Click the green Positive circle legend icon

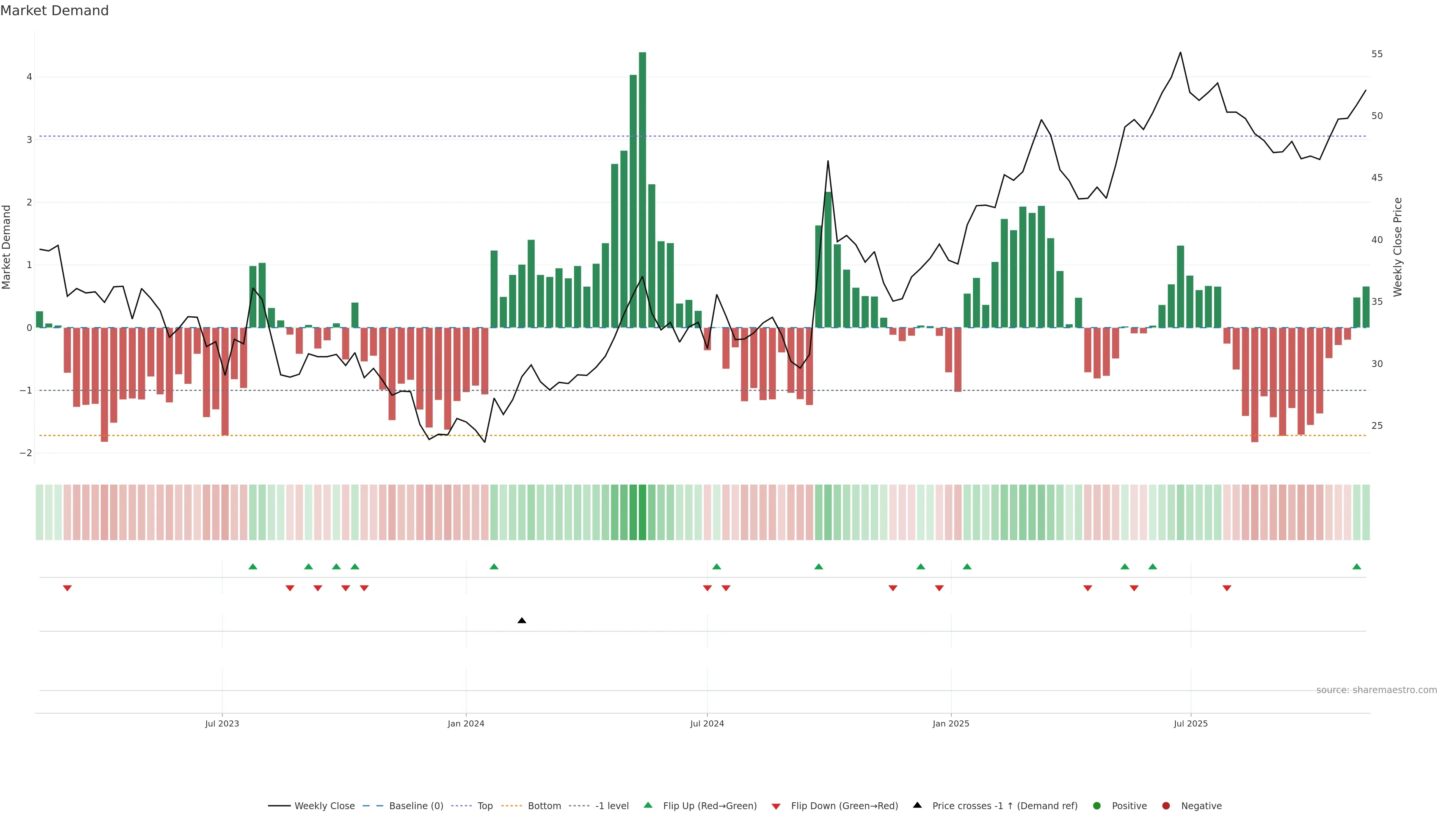[x=1097, y=806]
